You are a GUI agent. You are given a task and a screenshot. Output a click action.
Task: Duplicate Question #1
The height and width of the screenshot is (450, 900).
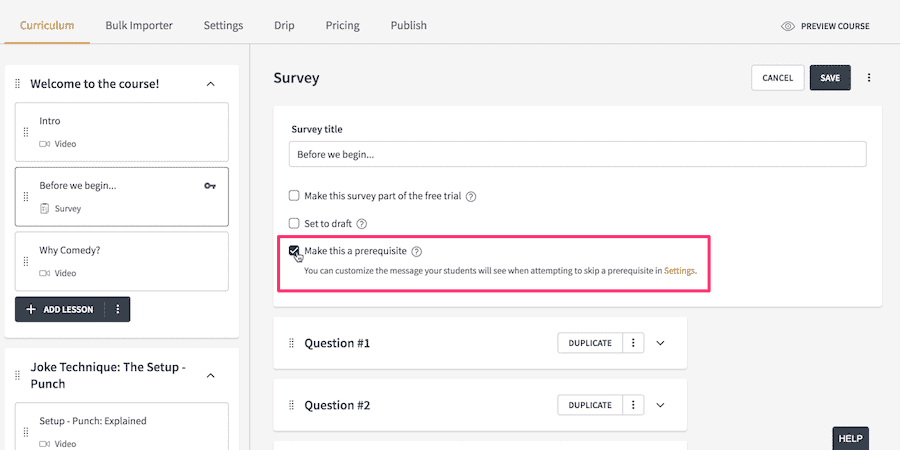(590, 343)
